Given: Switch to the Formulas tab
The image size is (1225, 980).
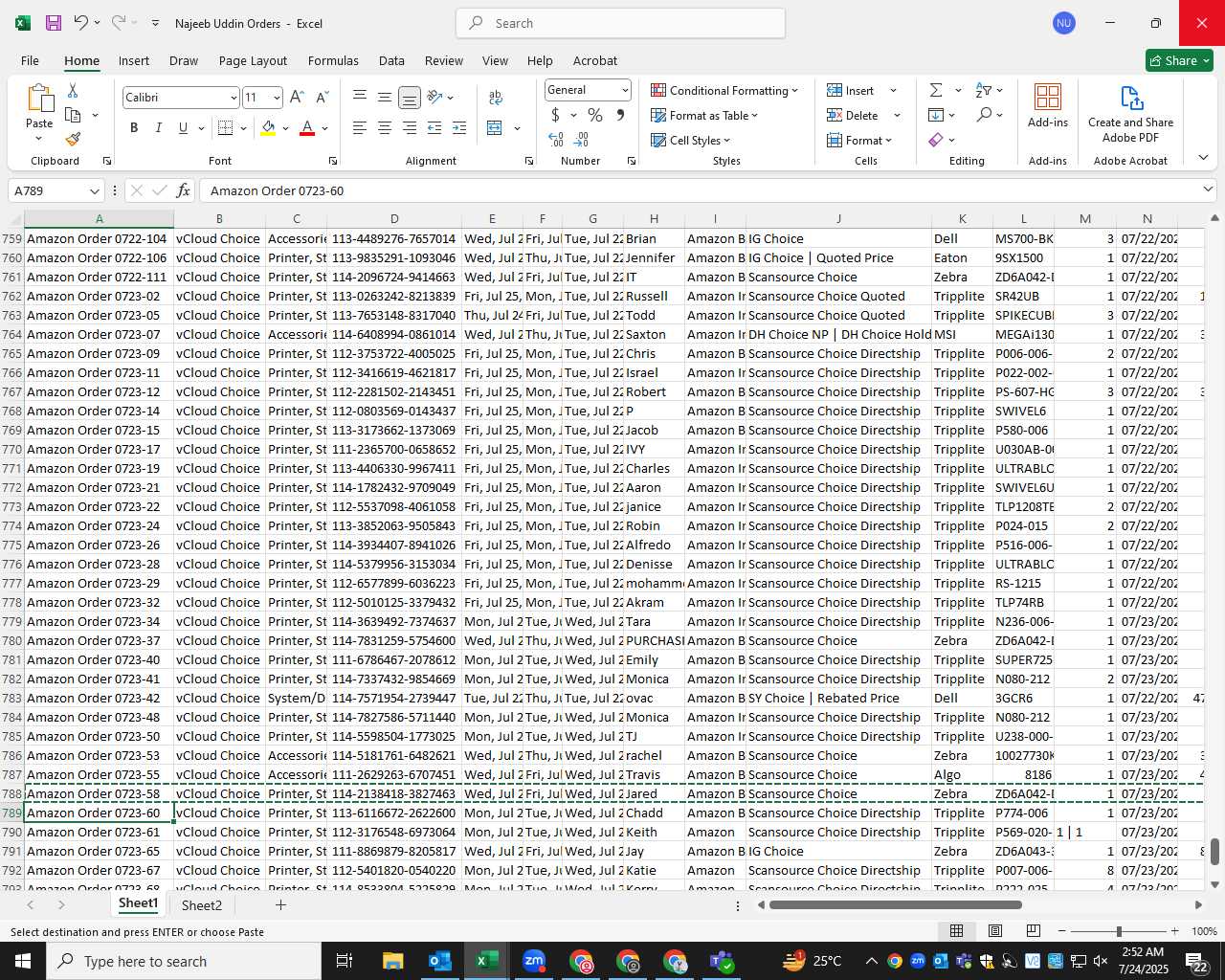Looking at the screenshot, I should tap(333, 60).
